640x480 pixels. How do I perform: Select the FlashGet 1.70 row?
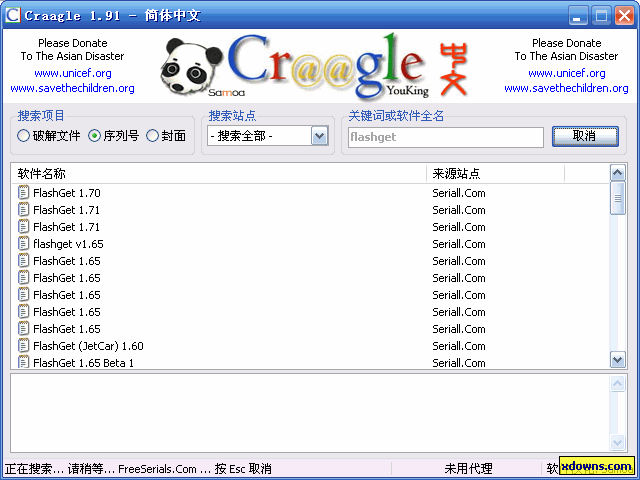(x=310, y=193)
